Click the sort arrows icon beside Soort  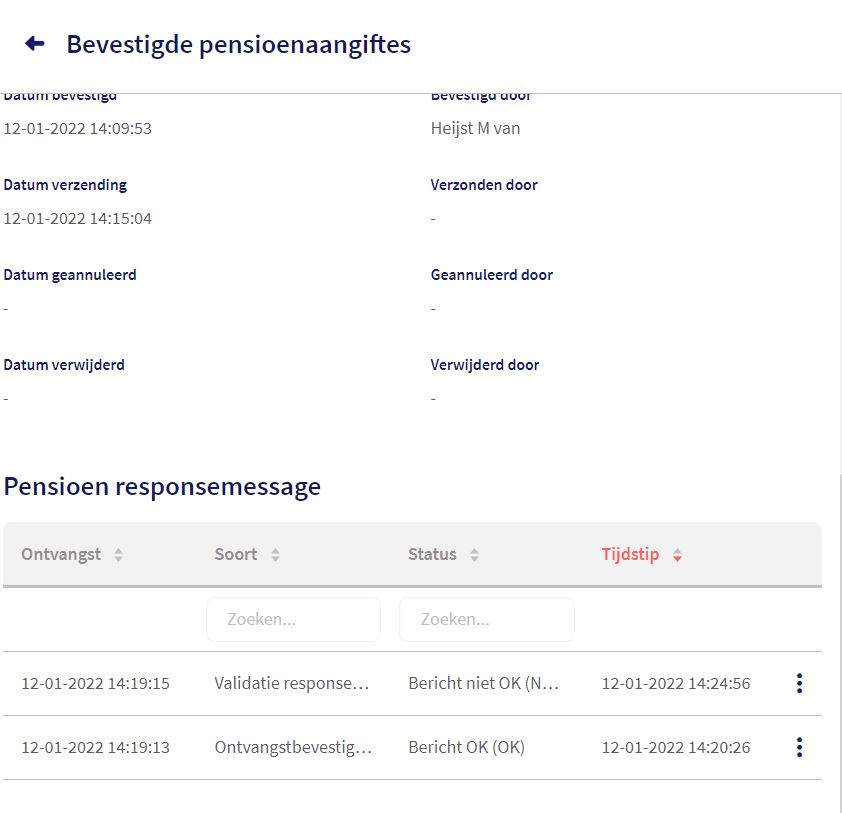[x=275, y=555]
